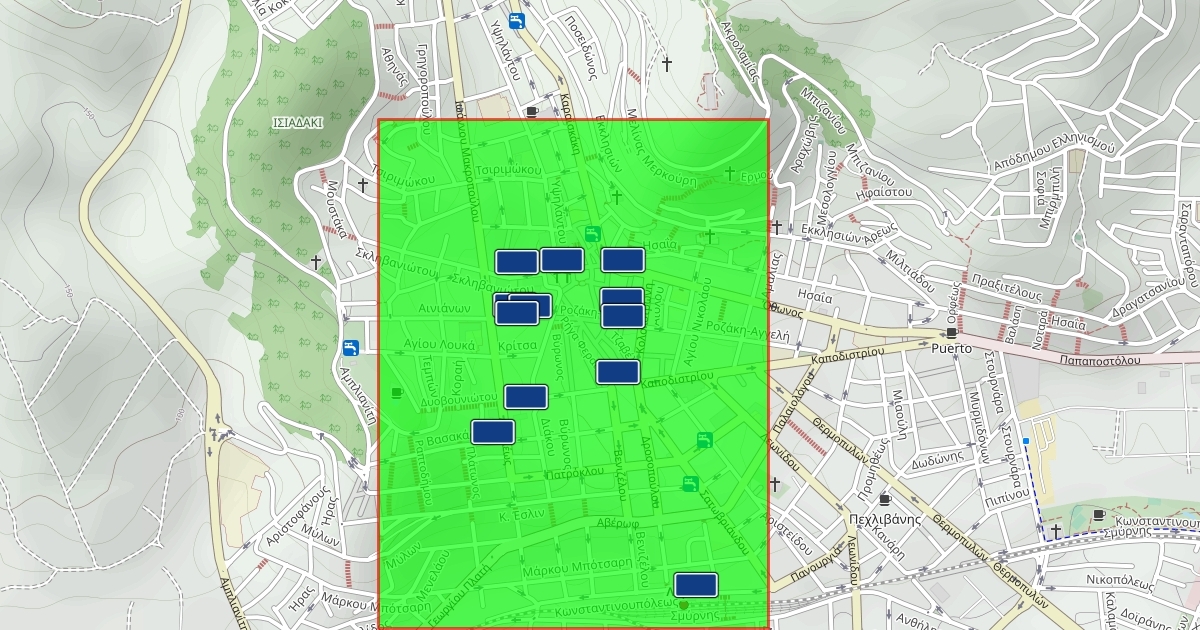Click the Παπαποστόλου street label
The image size is (1200, 630).
point(1098,359)
